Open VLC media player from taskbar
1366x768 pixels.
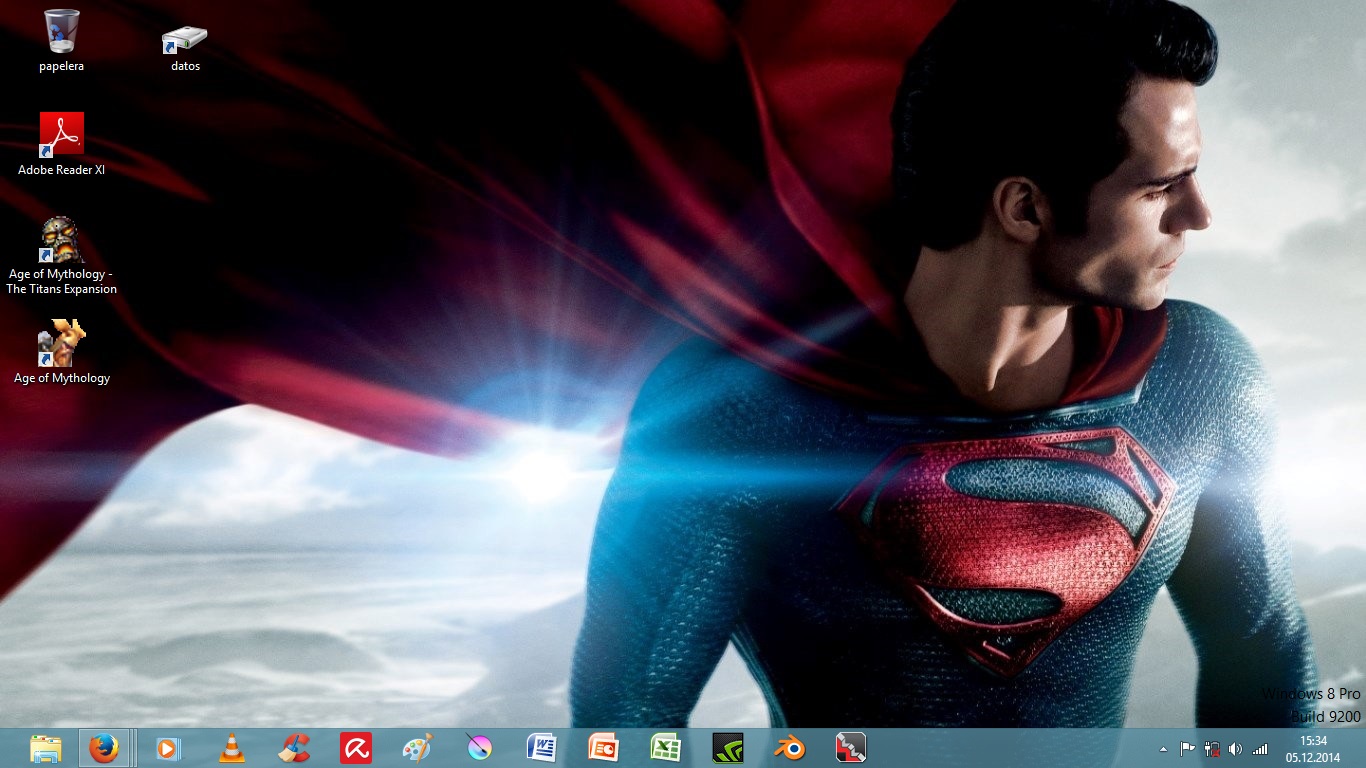tap(231, 748)
